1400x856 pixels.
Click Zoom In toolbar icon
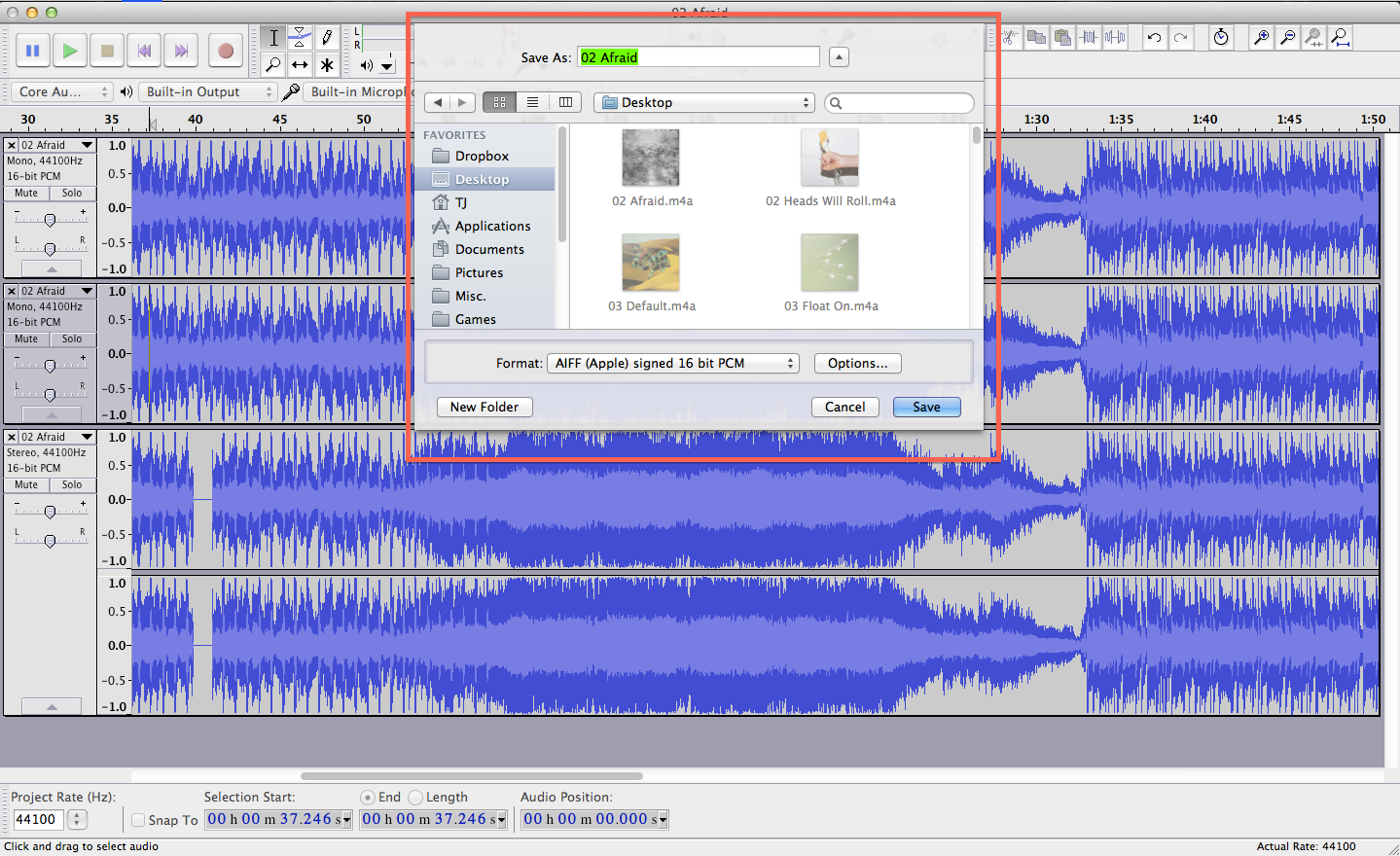(1261, 37)
